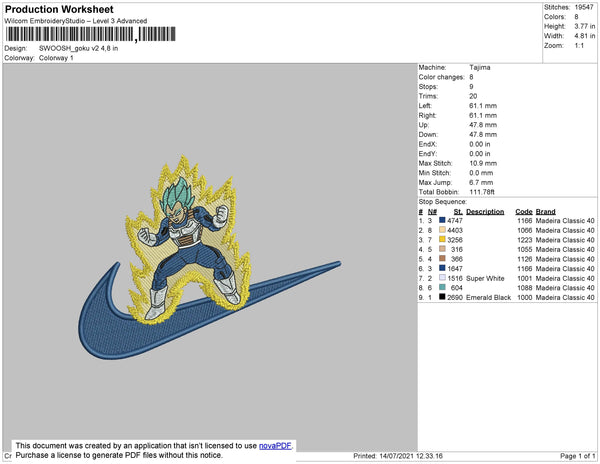Select the tan swatch beside 316
This screenshot has width=600, height=464.
click(x=442, y=249)
